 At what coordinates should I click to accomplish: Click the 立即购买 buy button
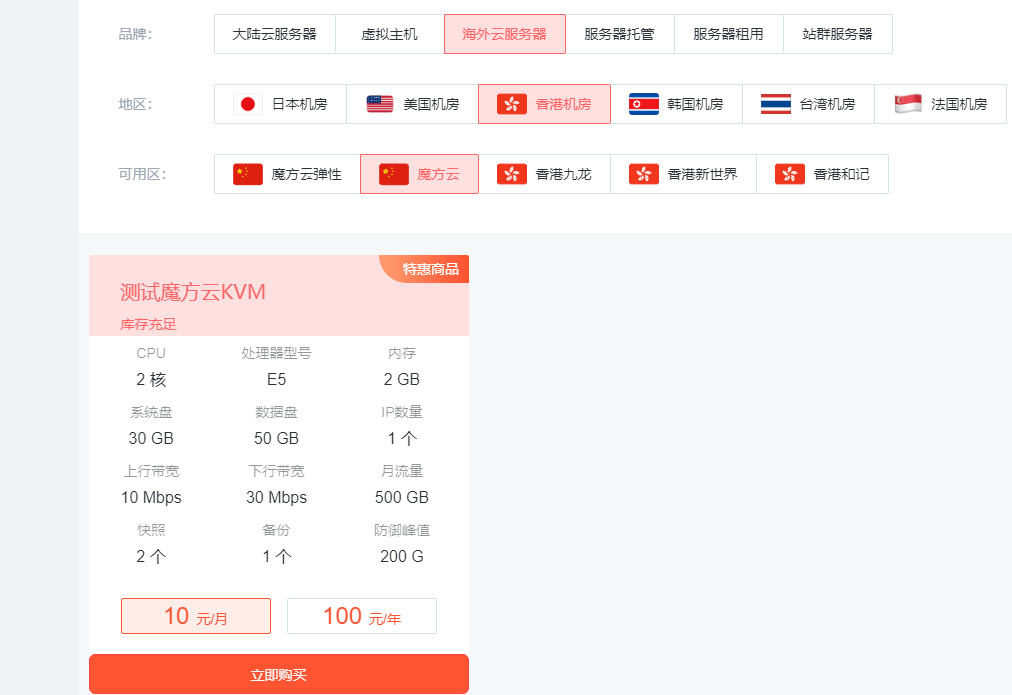pos(279,674)
